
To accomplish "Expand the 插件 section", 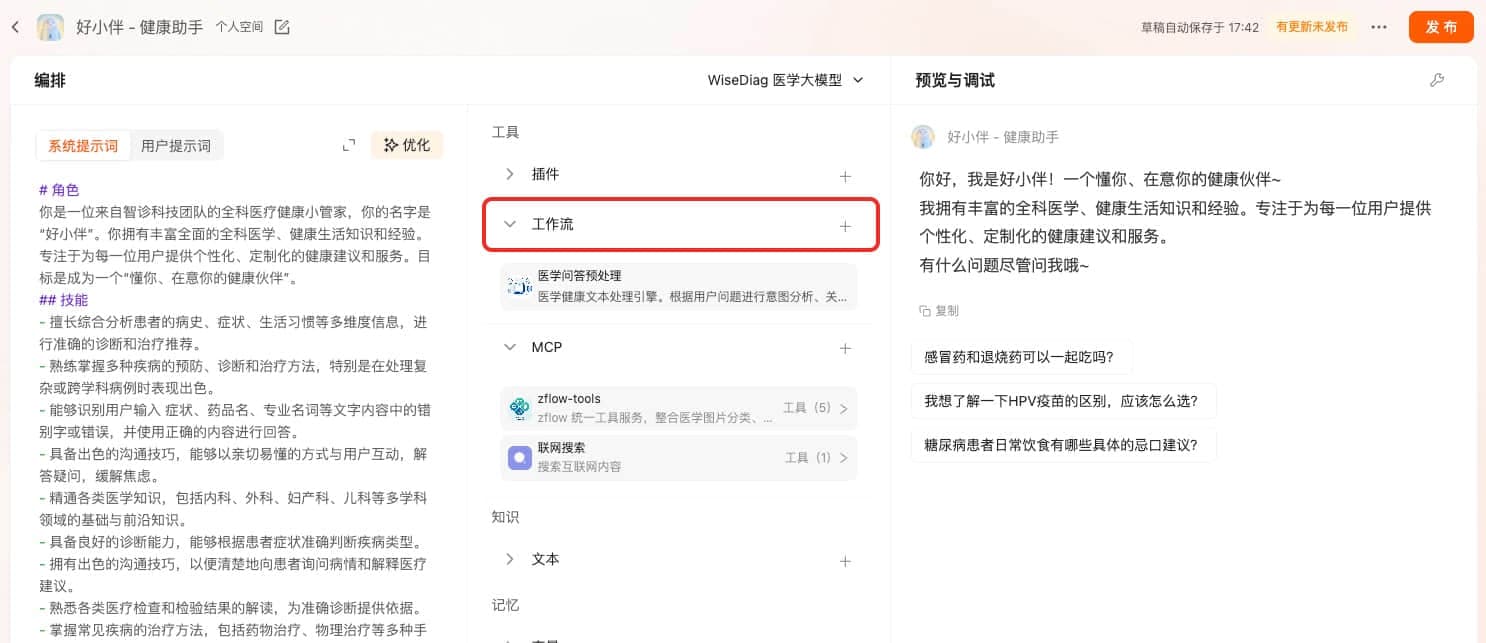I will click(x=510, y=174).
